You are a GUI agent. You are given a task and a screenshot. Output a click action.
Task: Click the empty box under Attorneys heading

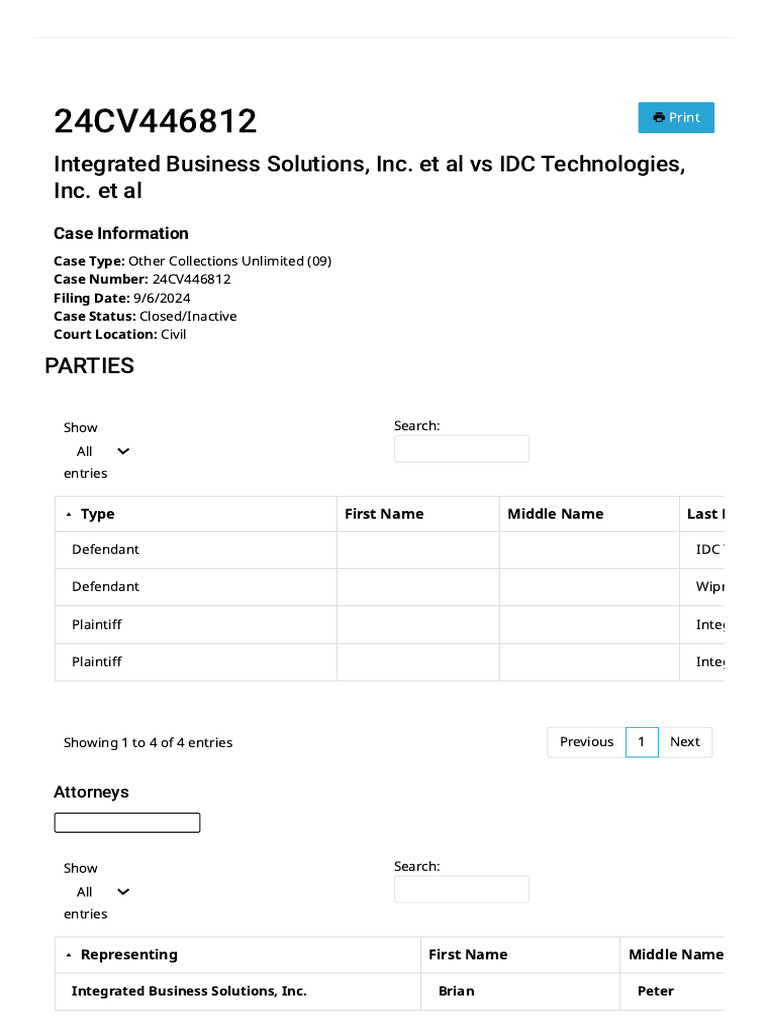click(127, 823)
